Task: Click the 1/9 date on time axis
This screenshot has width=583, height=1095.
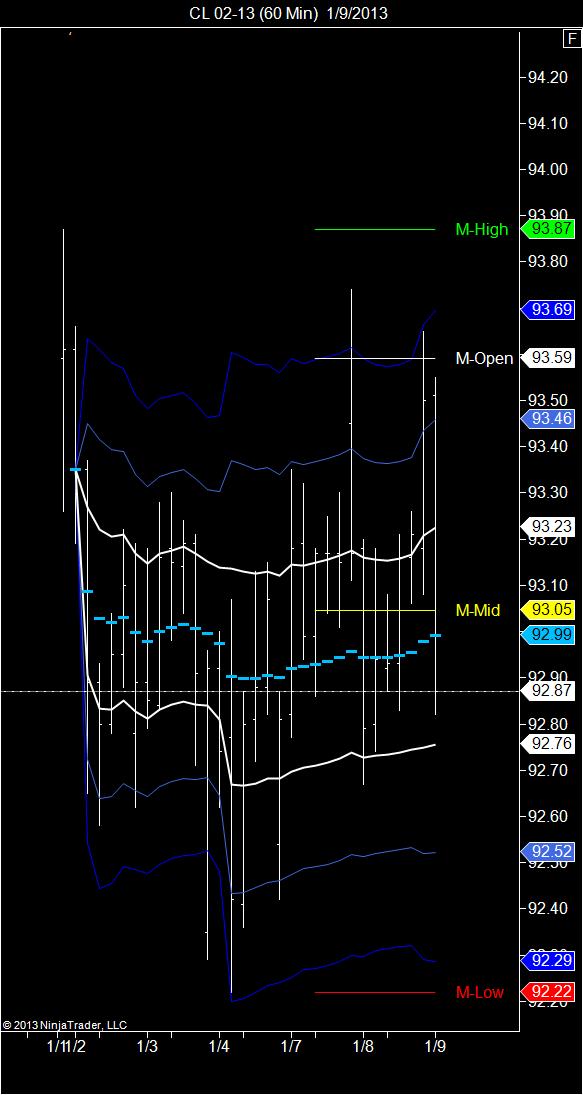Action: (436, 1048)
